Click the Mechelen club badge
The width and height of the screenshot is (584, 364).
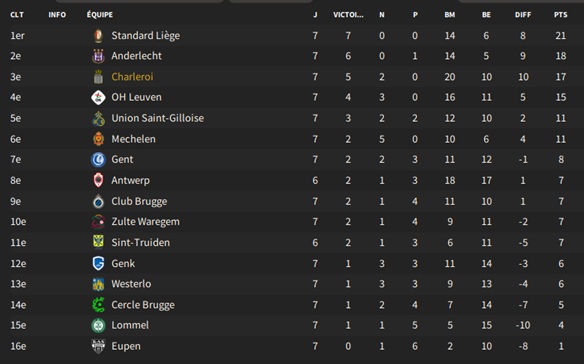pyautogui.click(x=98, y=139)
